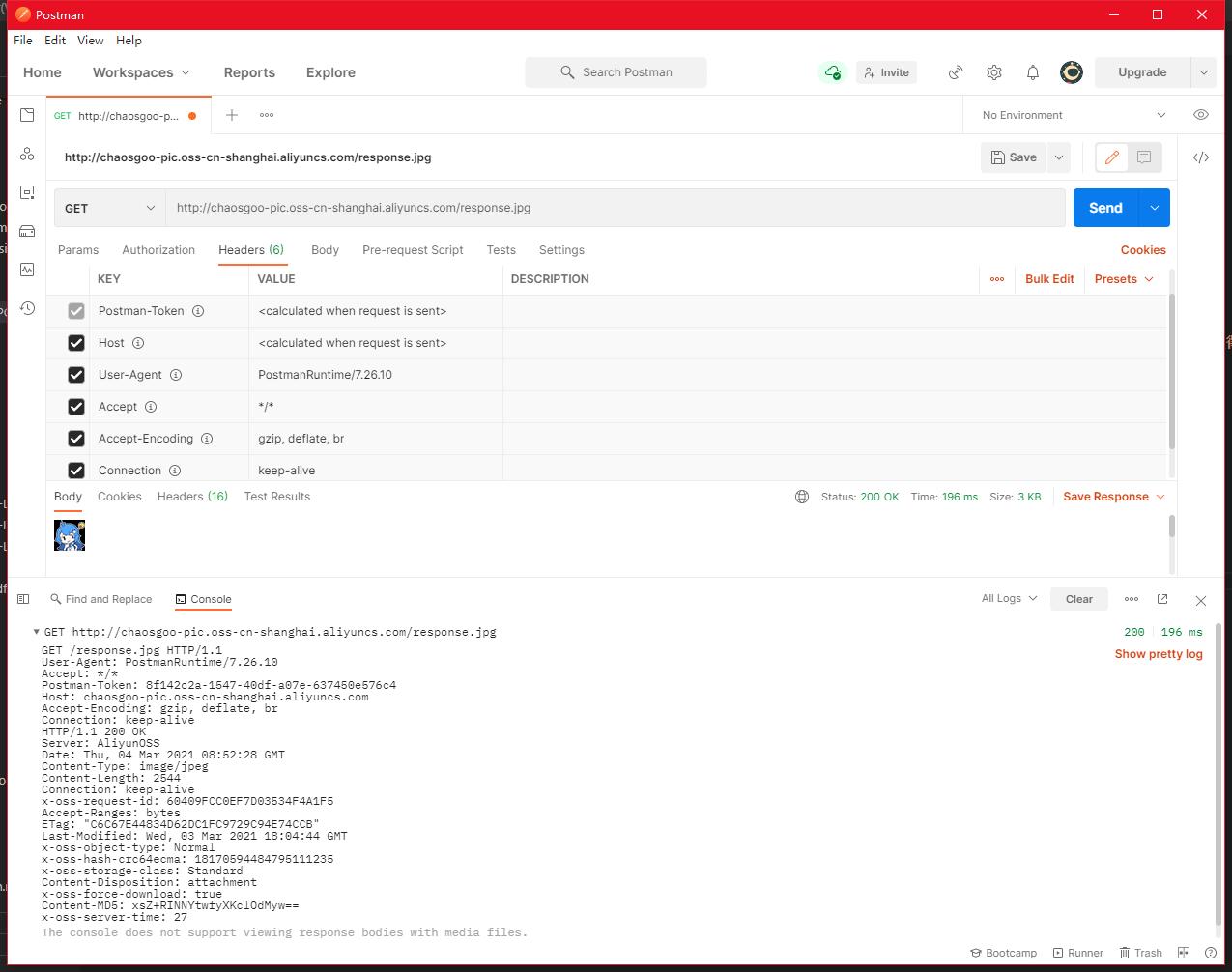1232x972 pixels.
Task: Open the notifications bell
Action: click(x=1032, y=72)
